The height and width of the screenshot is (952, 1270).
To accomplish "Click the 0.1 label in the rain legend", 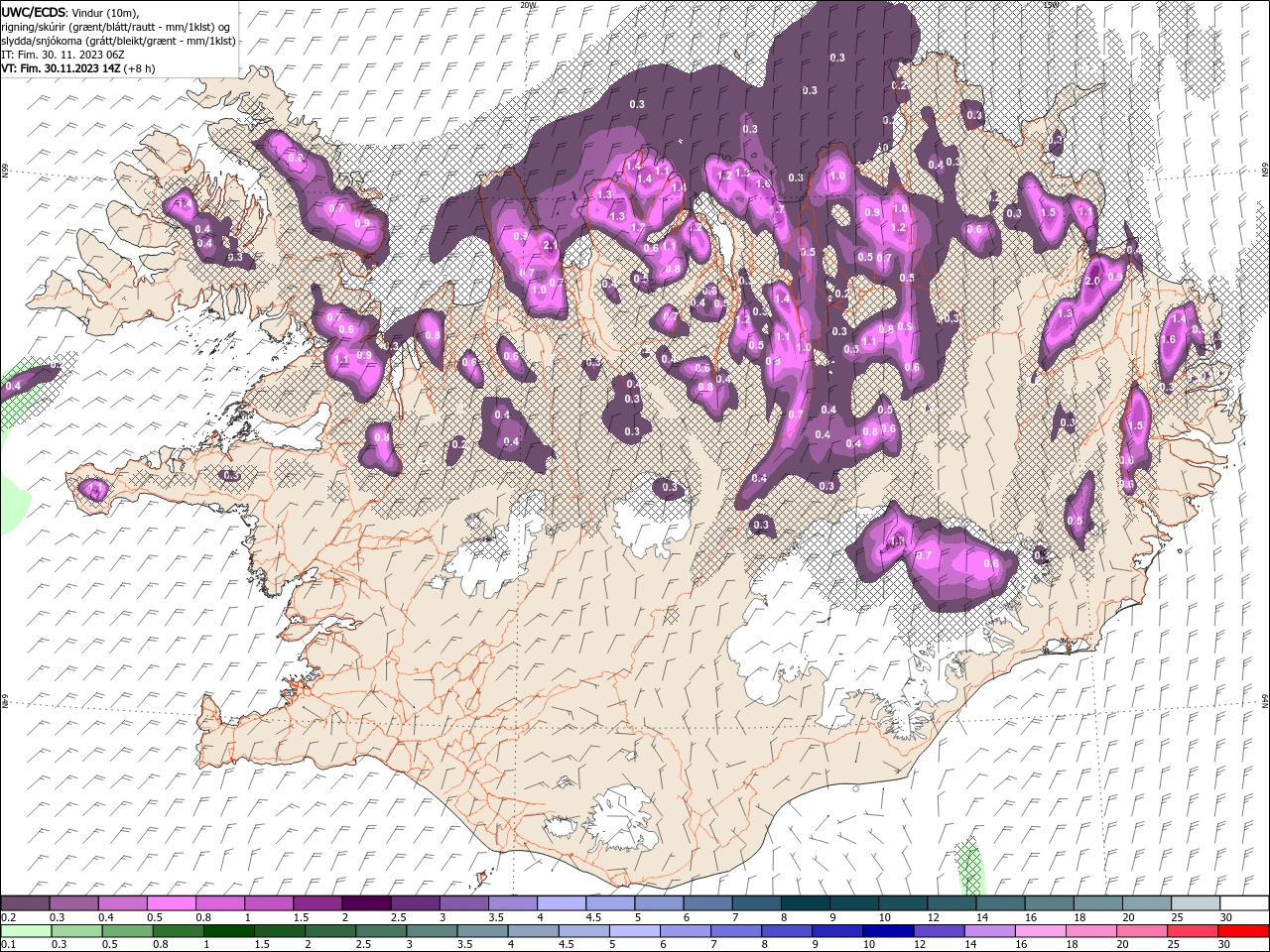I will [8, 945].
